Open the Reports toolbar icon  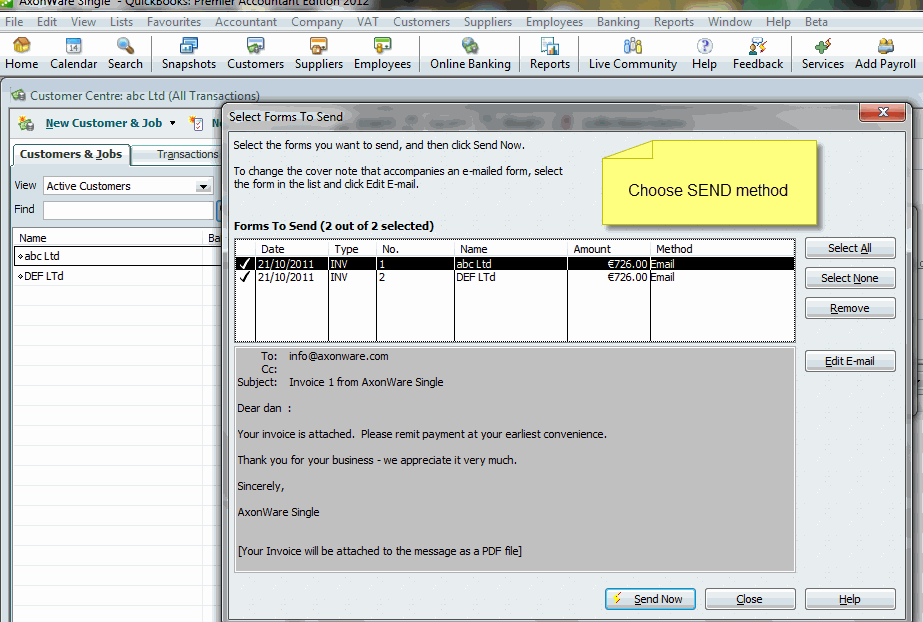click(549, 46)
